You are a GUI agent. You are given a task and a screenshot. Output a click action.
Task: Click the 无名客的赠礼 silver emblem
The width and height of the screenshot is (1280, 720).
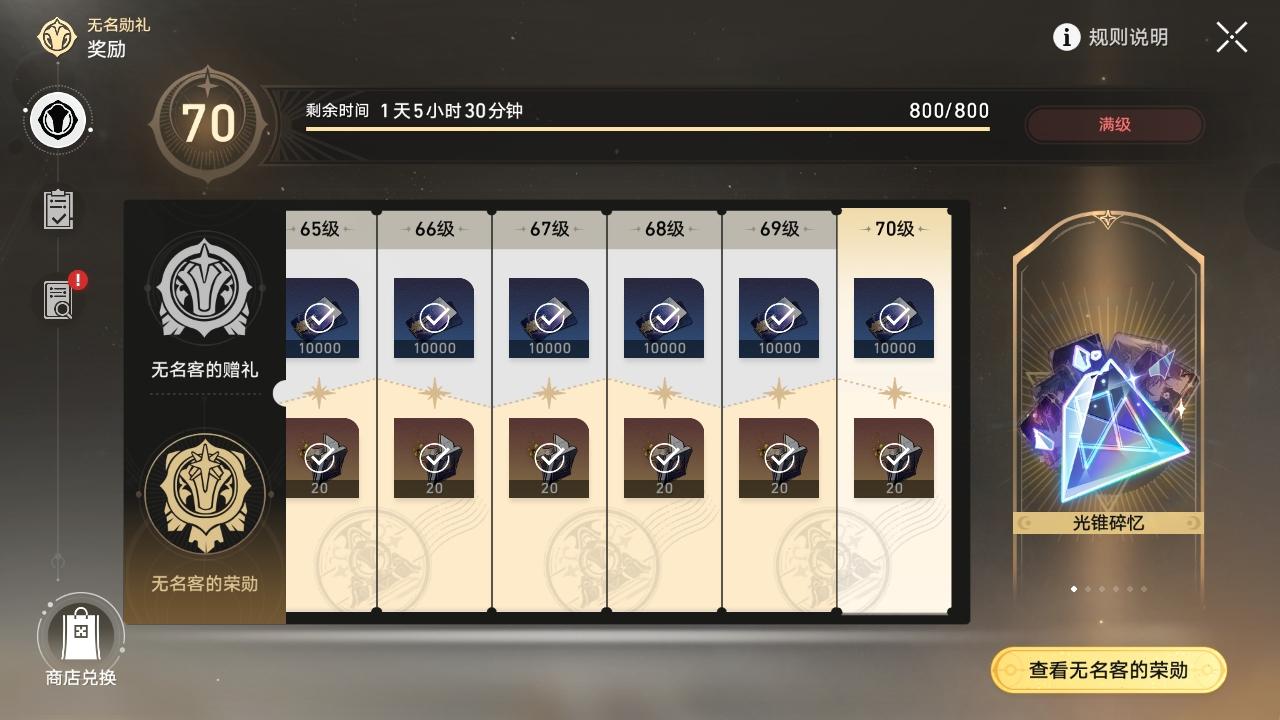205,287
